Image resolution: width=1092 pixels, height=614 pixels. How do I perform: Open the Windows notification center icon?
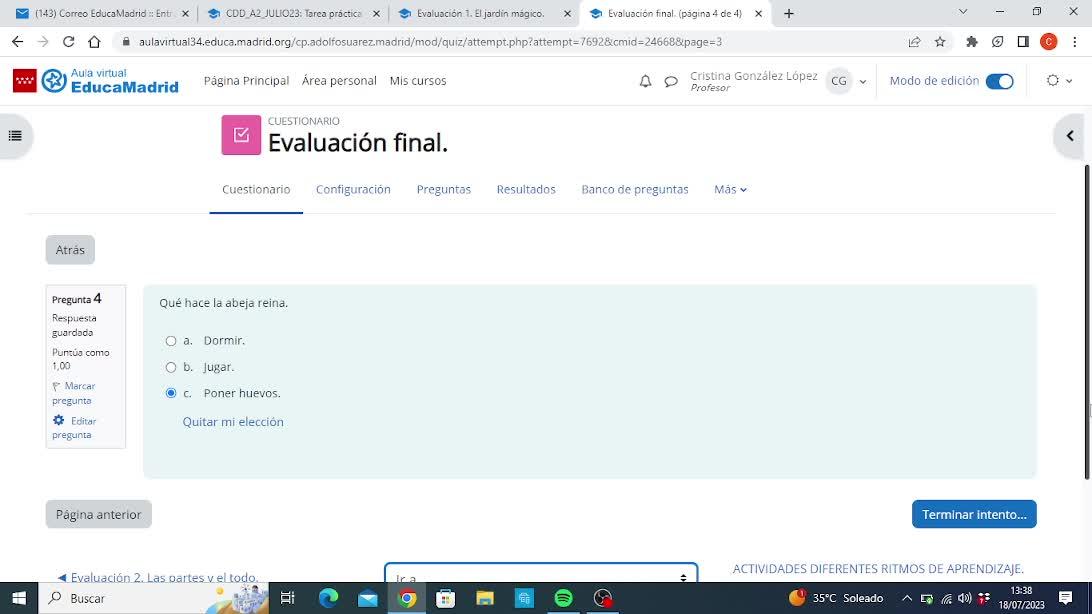coord(1066,598)
